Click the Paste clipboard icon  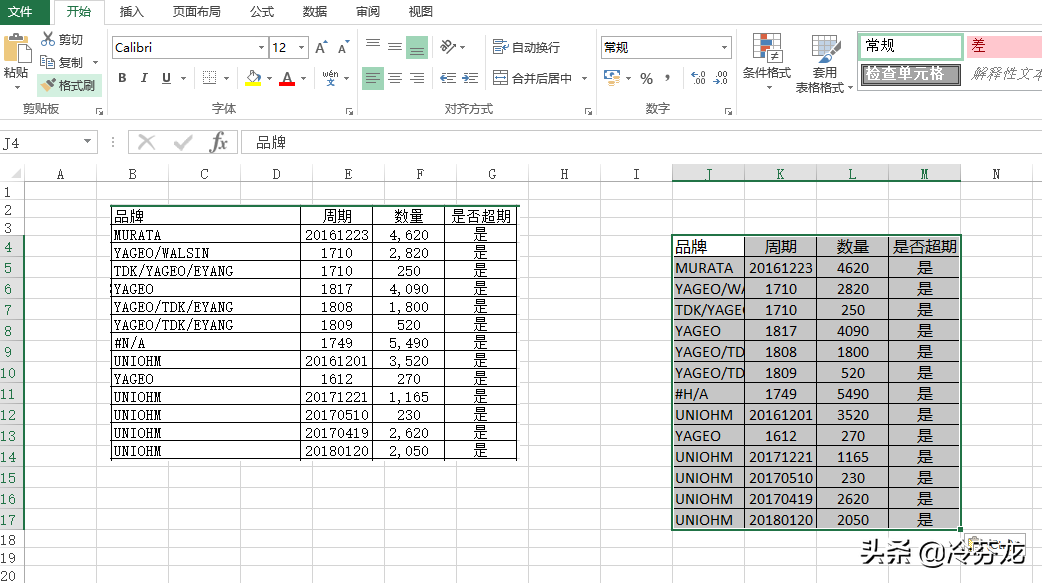pos(17,49)
